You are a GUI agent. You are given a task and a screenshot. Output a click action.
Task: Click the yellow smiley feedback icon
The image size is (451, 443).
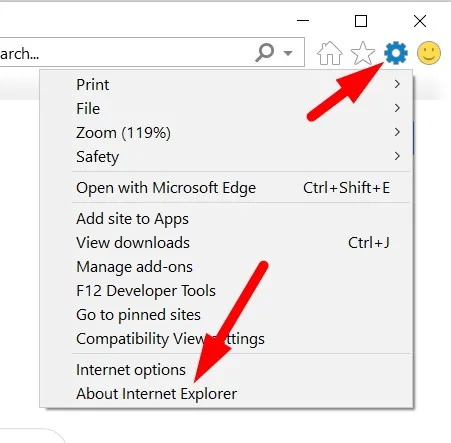[429, 53]
